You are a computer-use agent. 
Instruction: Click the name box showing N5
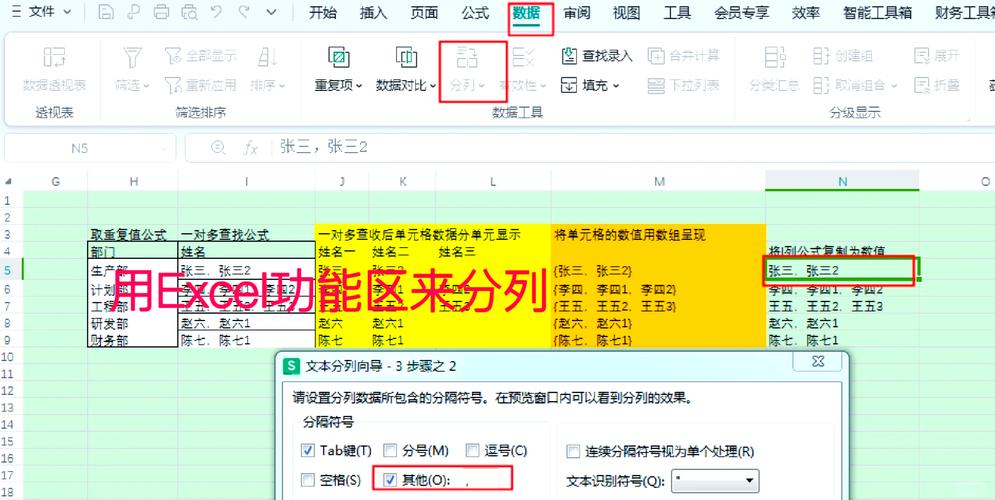(89, 148)
